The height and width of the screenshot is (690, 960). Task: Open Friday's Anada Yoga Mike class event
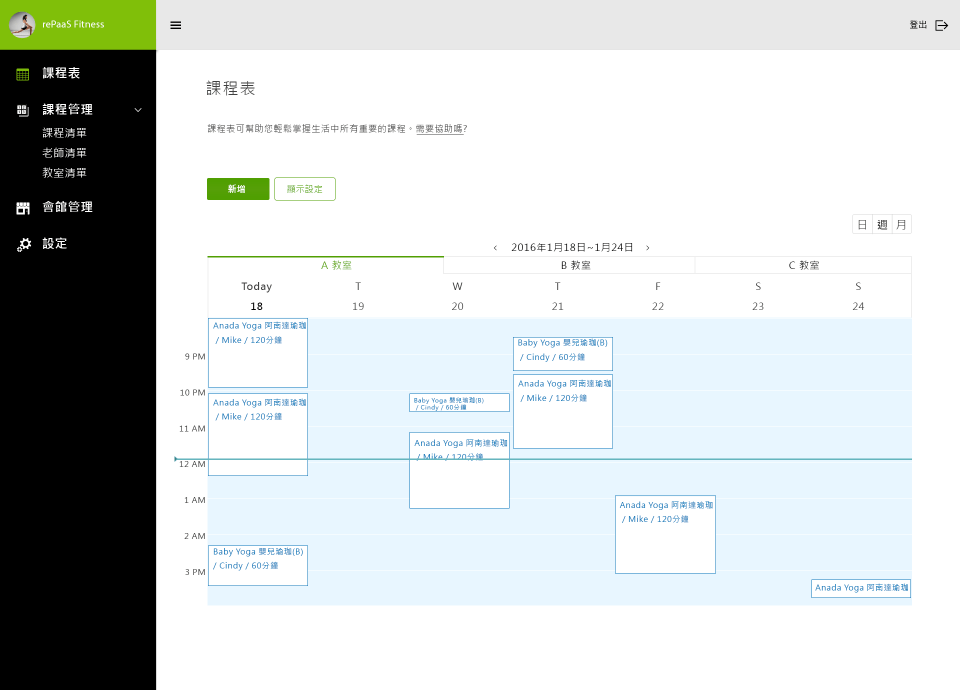(x=665, y=535)
